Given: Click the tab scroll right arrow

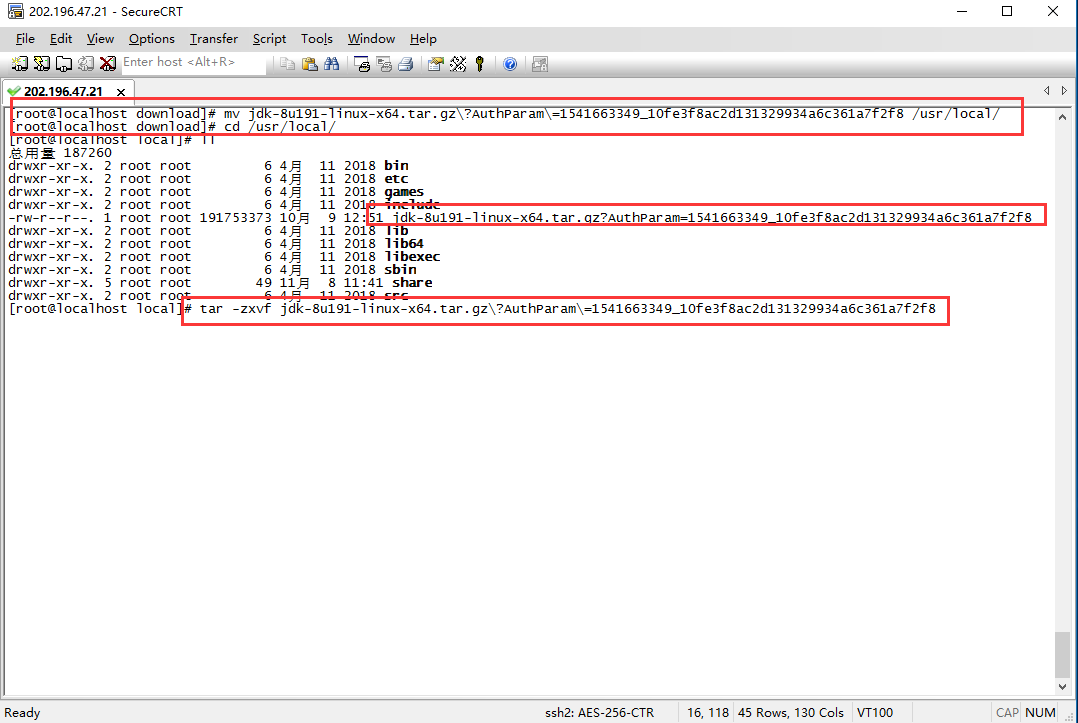Looking at the screenshot, I should pos(1064,91).
